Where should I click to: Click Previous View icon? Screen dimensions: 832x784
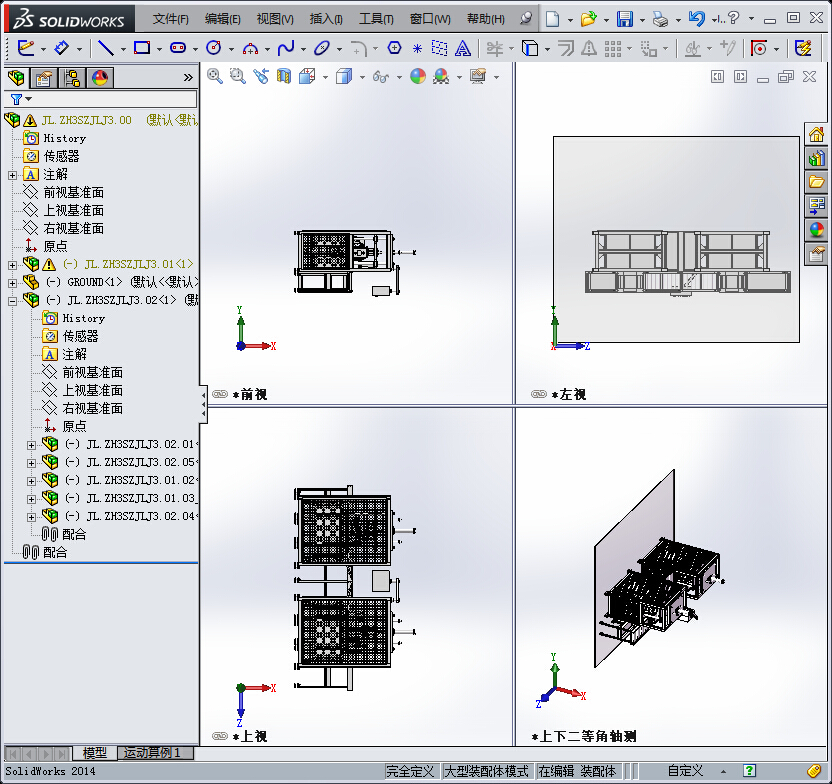261,76
